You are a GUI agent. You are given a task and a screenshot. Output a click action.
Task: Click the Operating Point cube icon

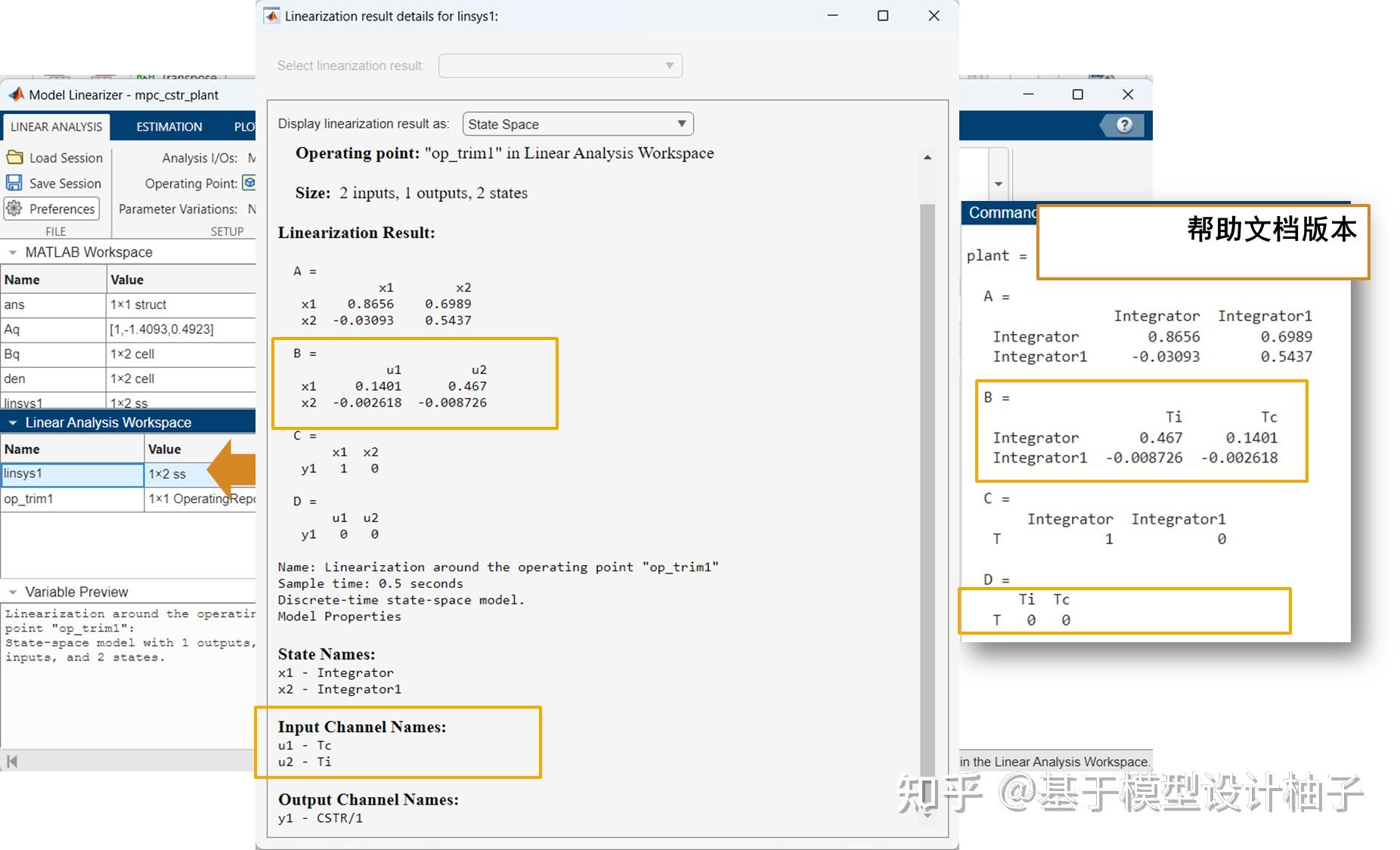click(249, 183)
